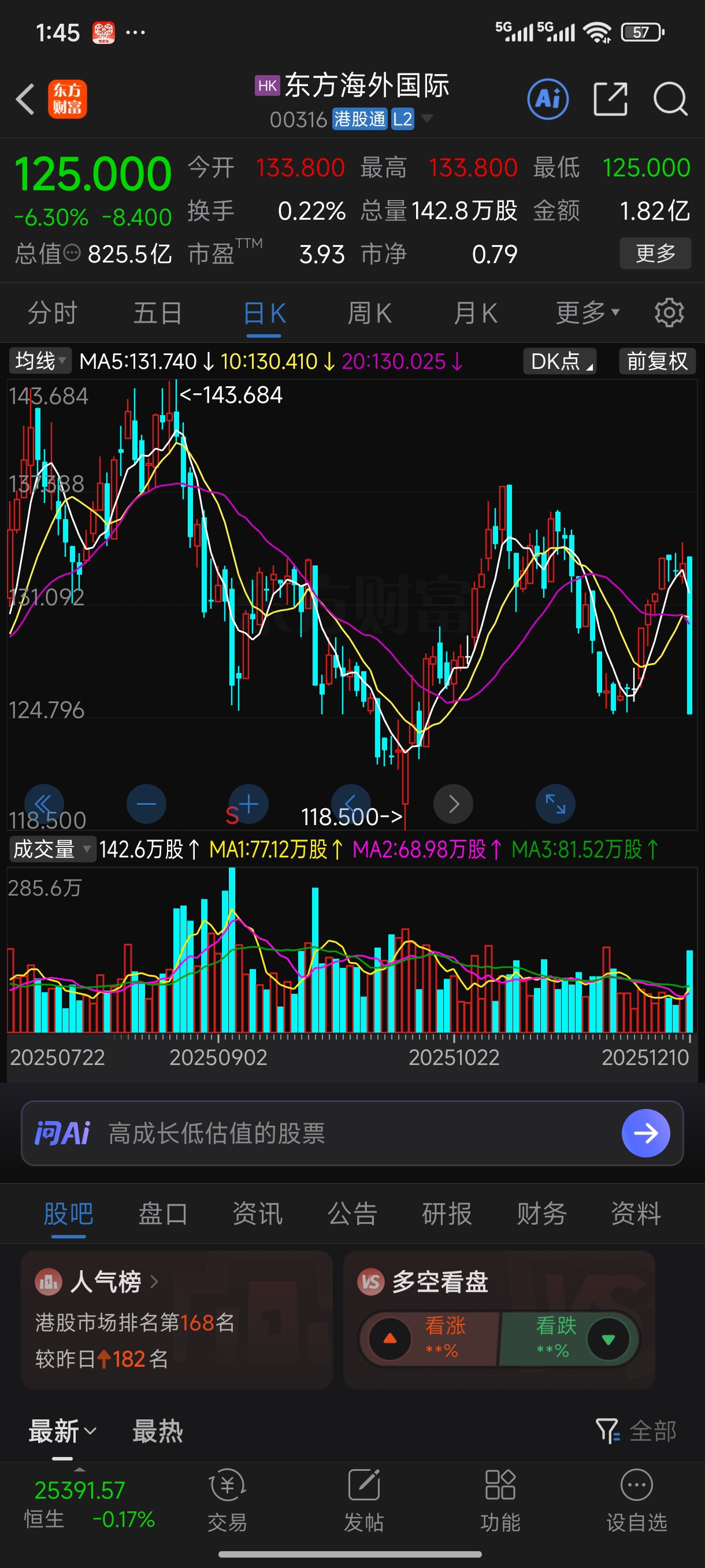
Task: Tap the 总值 info face icon
Action: 72,253
